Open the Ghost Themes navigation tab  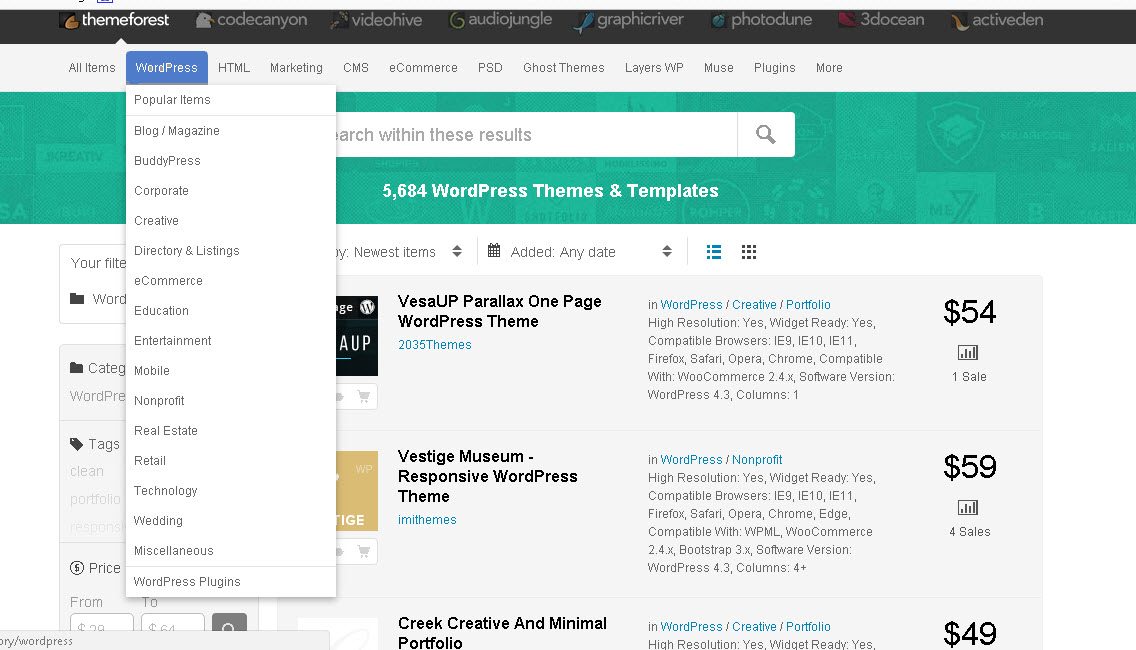pos(564,67)
